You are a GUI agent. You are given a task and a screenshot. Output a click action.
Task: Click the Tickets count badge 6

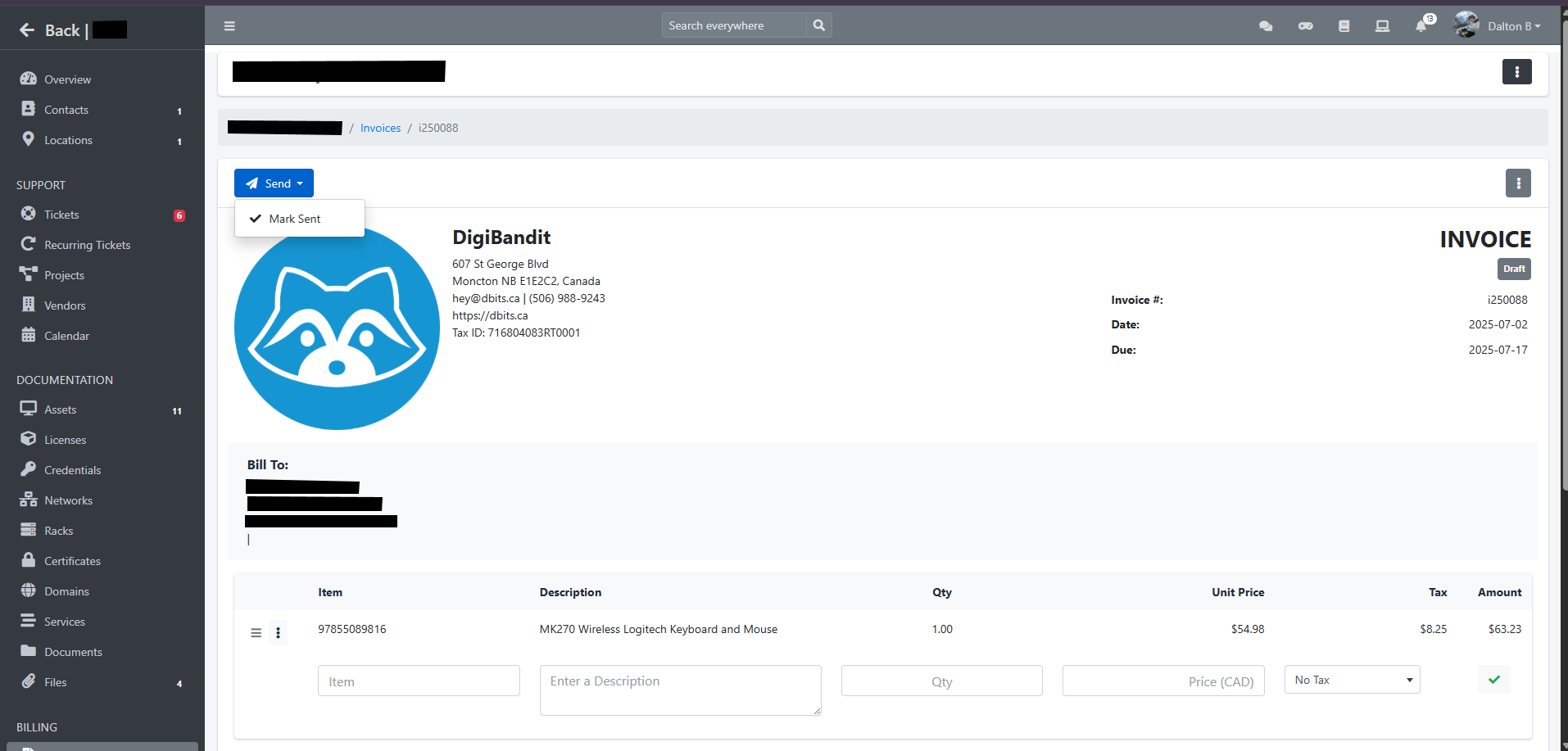179,215
